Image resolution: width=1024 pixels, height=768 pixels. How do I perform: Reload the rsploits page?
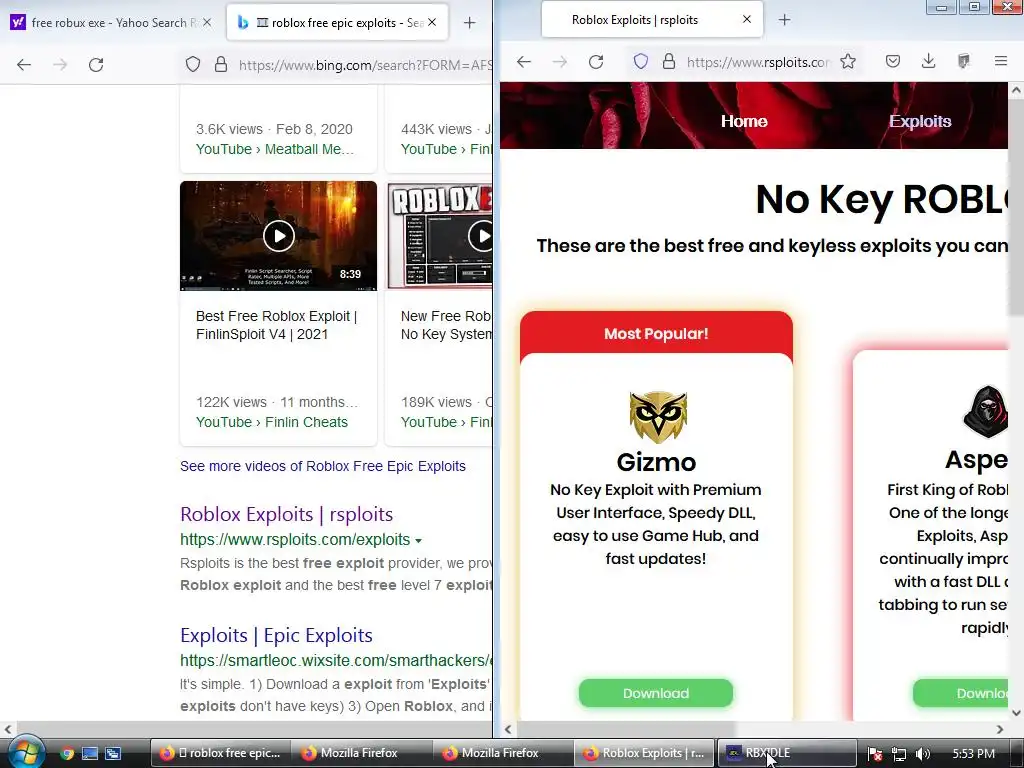(596, 62)
